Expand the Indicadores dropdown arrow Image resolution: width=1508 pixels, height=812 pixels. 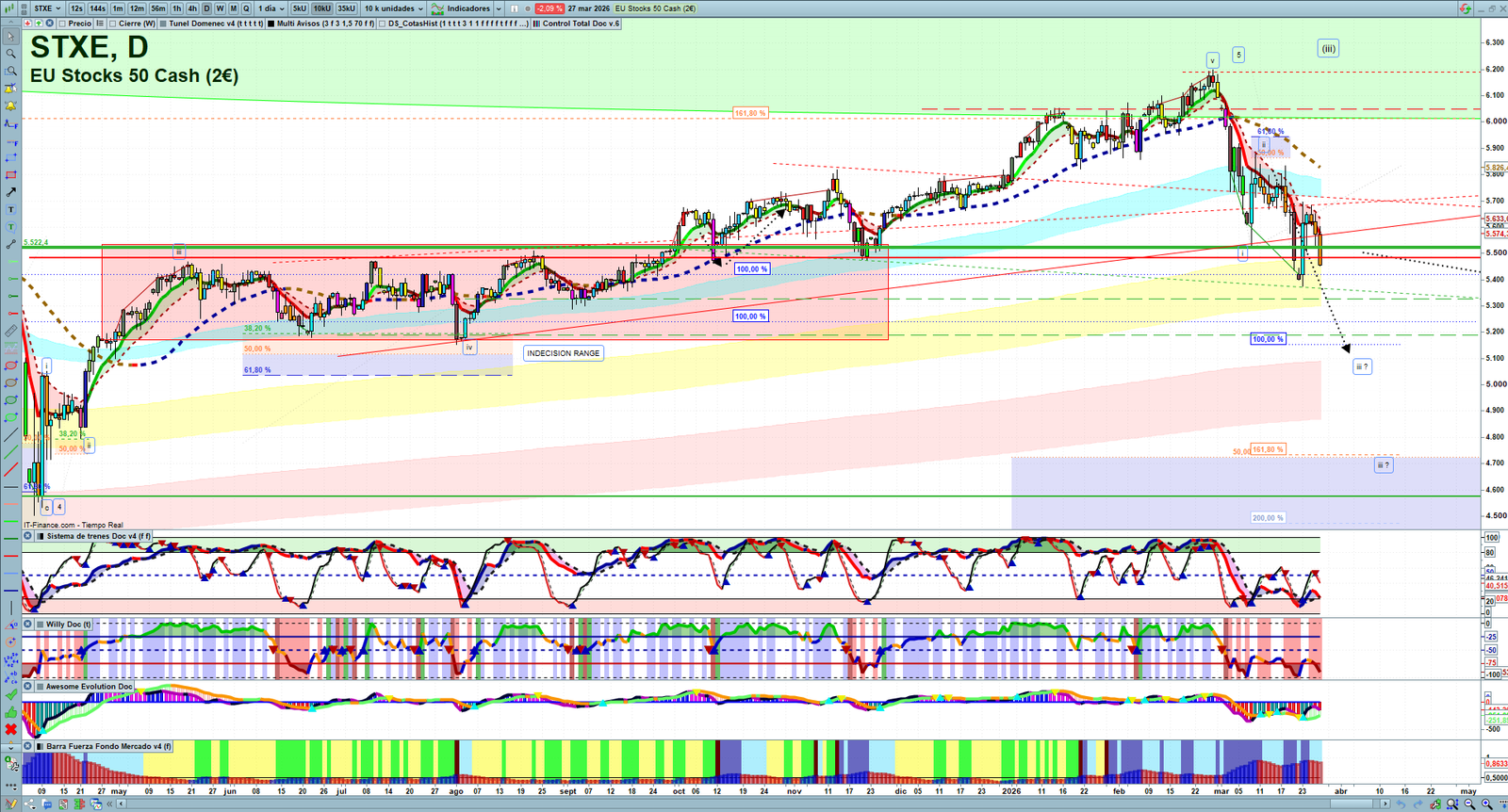(497, 8)
